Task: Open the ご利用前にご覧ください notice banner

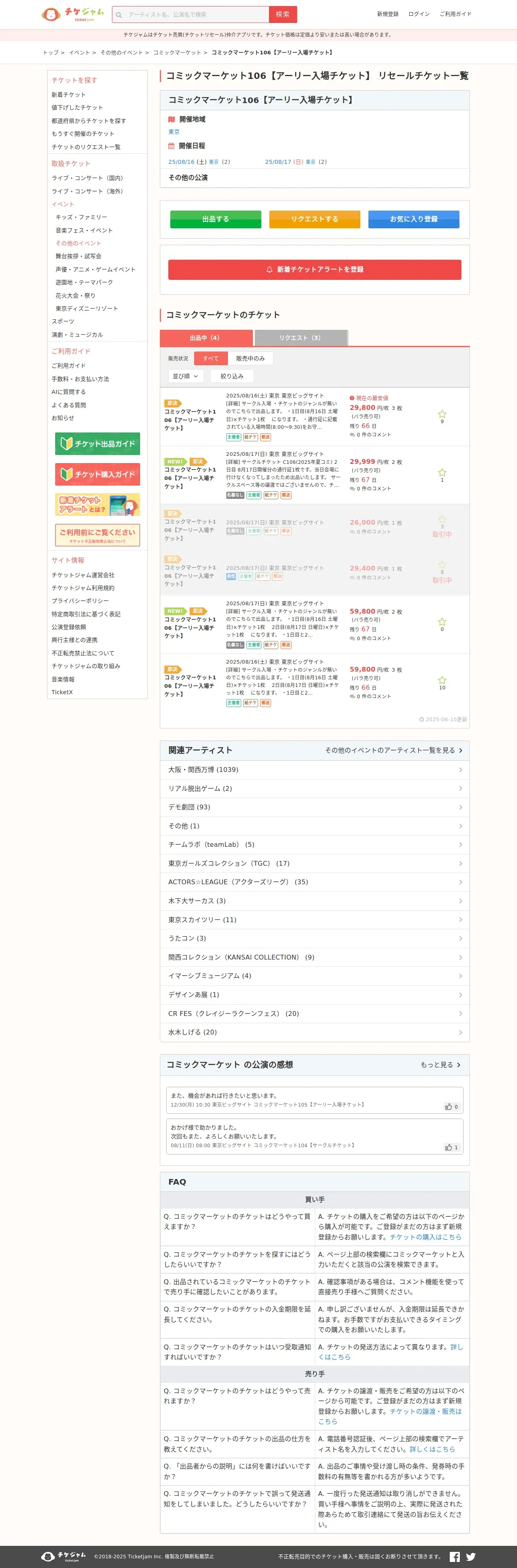Action: pyautogui.click(x=97, y=535)
